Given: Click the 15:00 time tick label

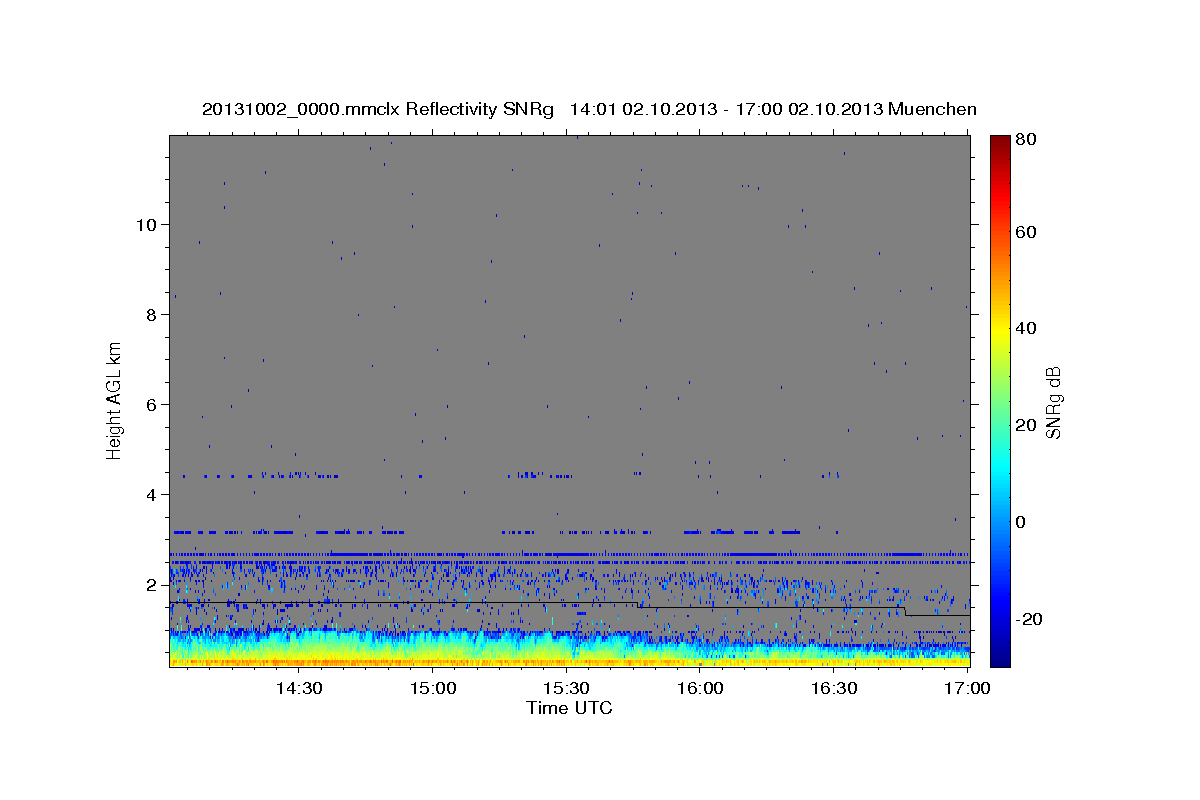Looking at the screenshot, I should pos(434,689).
